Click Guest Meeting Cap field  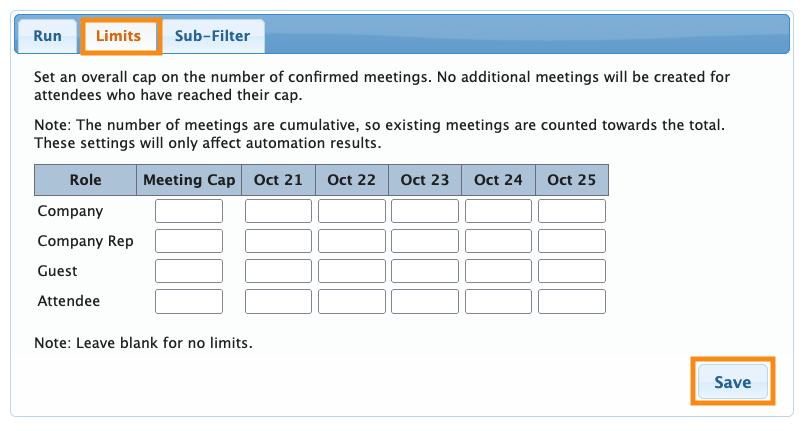pyautogui.click(x=189, y=271)
